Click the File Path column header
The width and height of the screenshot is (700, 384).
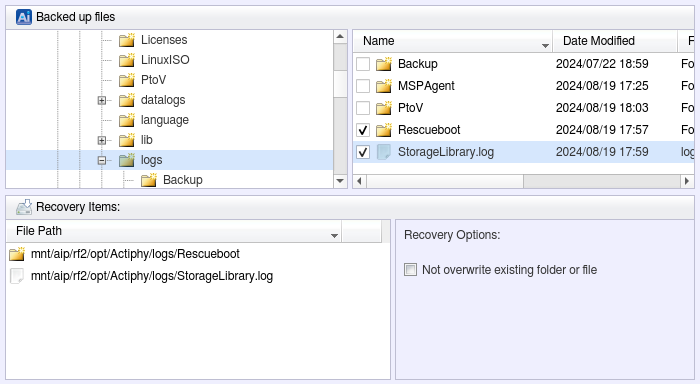174,231
